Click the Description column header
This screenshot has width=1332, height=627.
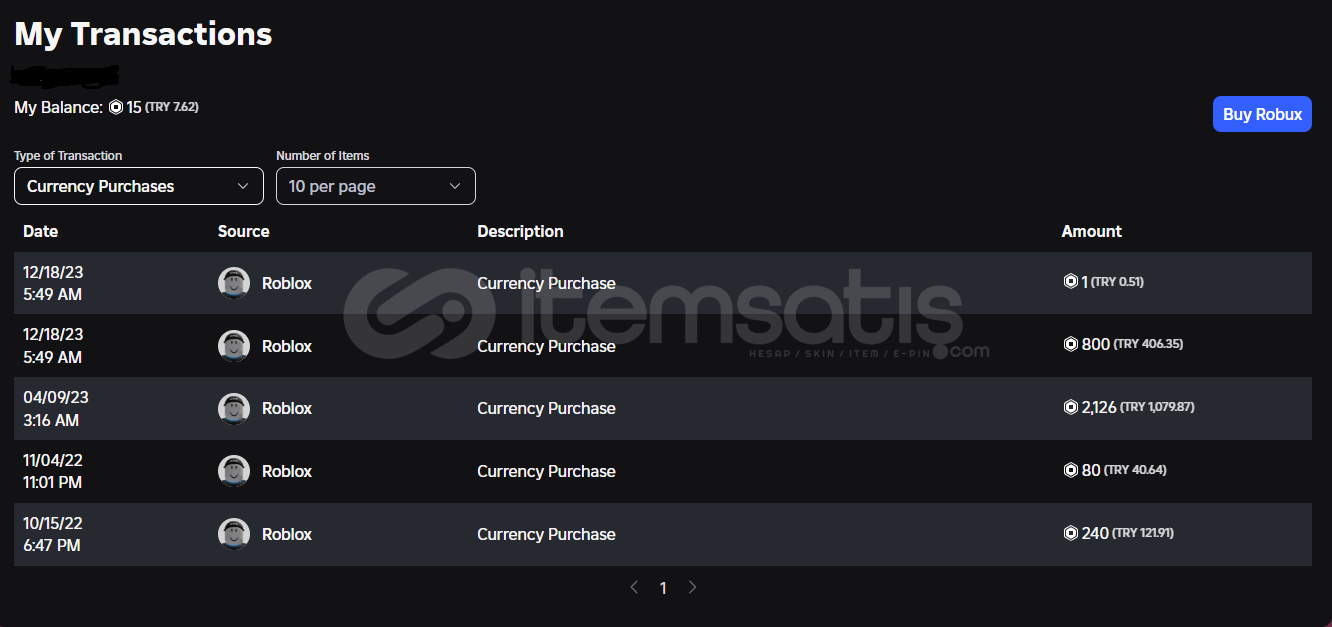point(520,231)
